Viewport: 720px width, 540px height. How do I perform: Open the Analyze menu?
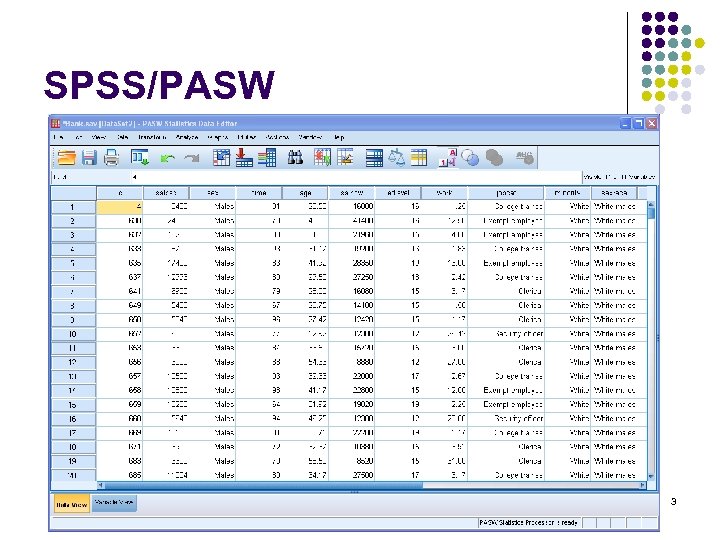pyautogui.click(x=187, y=137)
